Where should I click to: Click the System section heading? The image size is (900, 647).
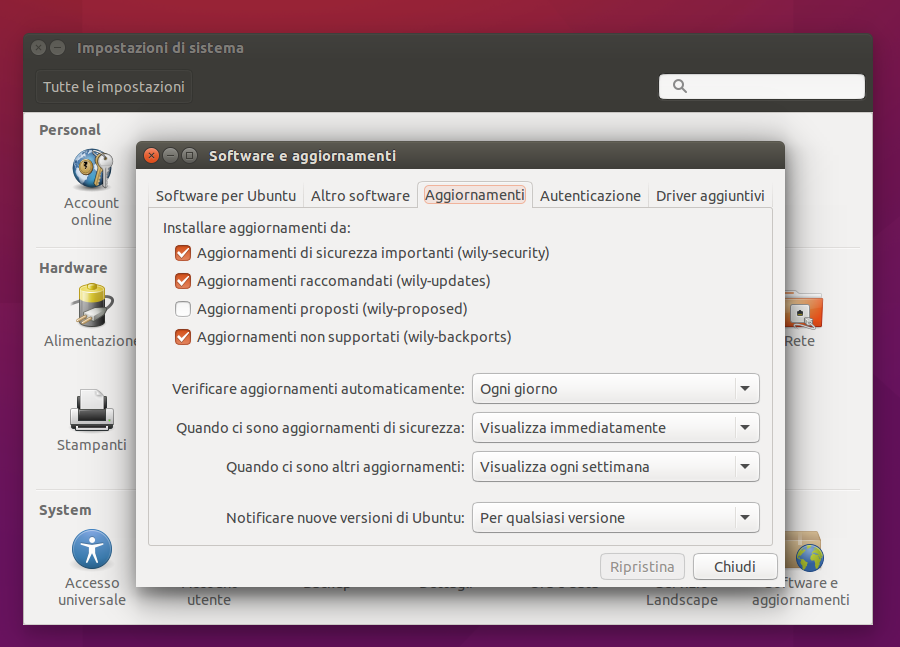pyautogui.click(x=65, y=510)
